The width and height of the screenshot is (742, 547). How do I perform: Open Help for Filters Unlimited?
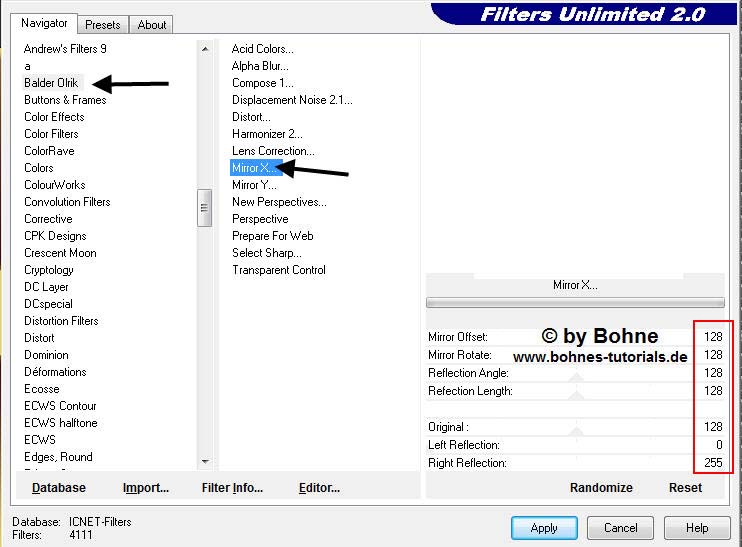pos(697,527)
